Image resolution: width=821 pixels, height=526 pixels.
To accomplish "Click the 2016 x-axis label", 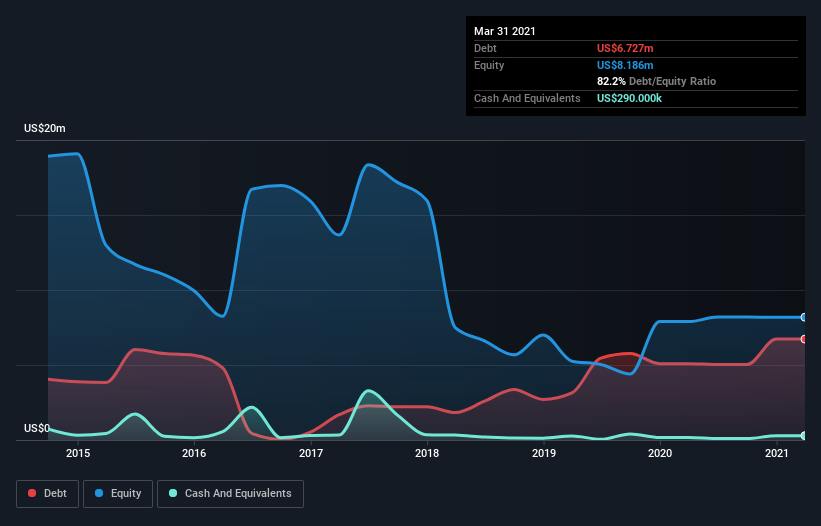I will tap(194, 453).
